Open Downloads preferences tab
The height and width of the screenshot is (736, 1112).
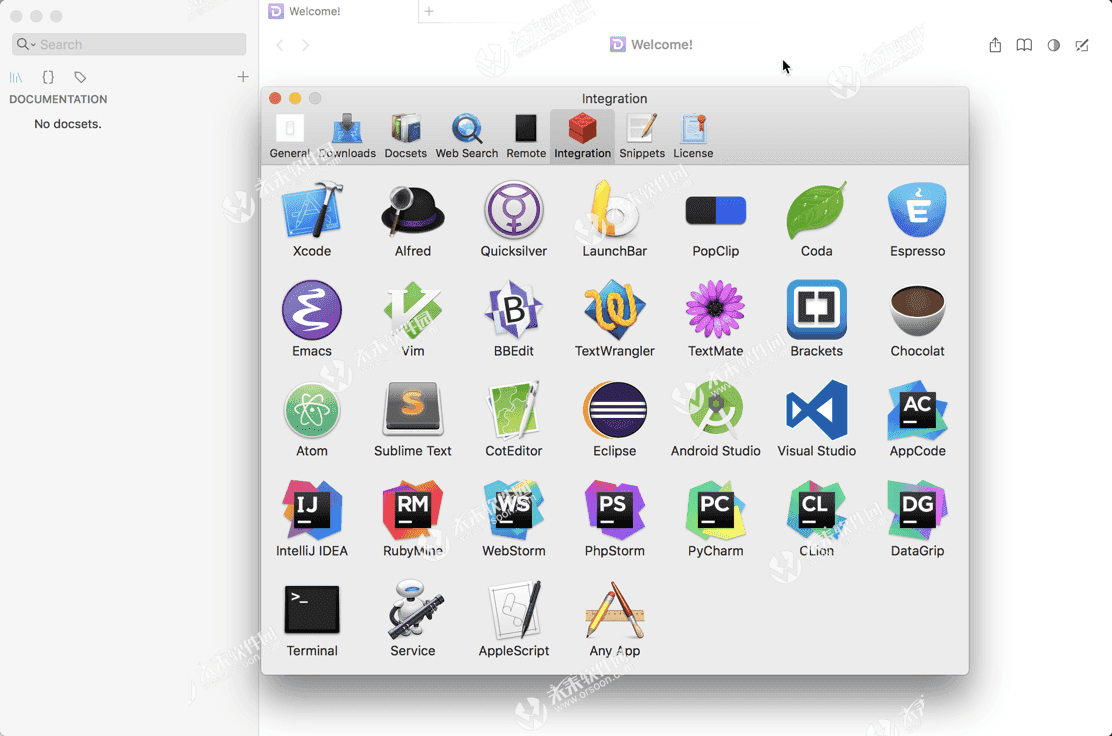348,136
